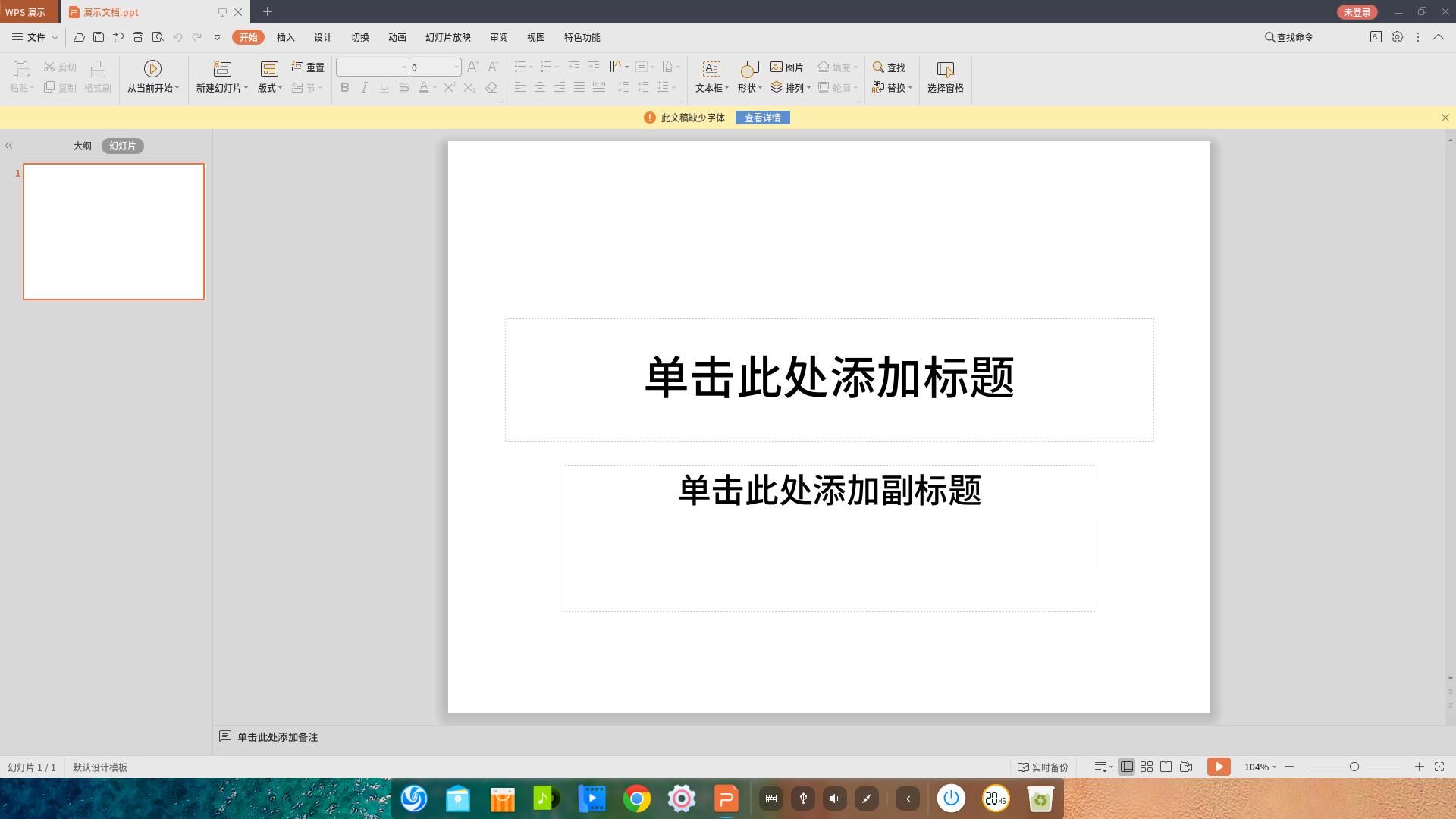
Task: Expand the 版式 layout dropdown
Action: 267,86
